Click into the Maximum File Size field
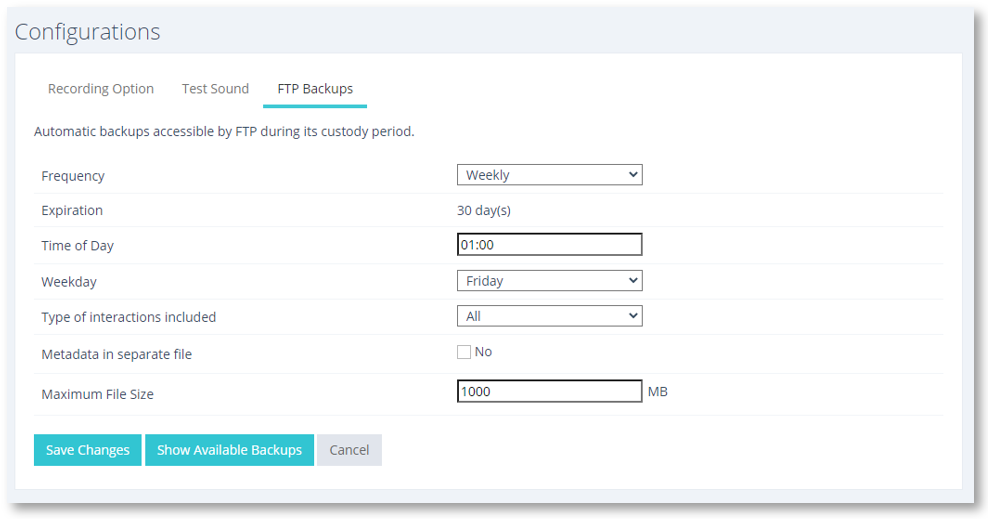988x519 pixels. click(549, 391)
